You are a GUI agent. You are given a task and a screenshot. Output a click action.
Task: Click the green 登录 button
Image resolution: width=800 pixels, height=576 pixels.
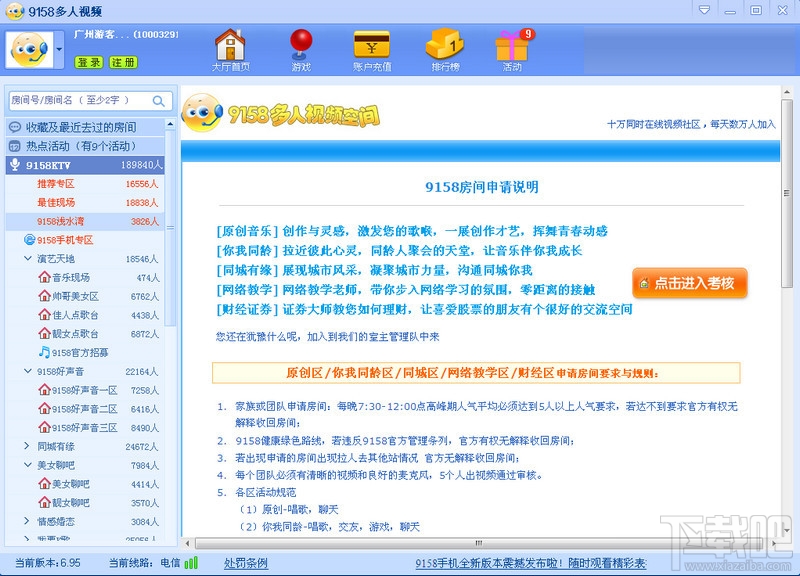click(x=89, y=62)
